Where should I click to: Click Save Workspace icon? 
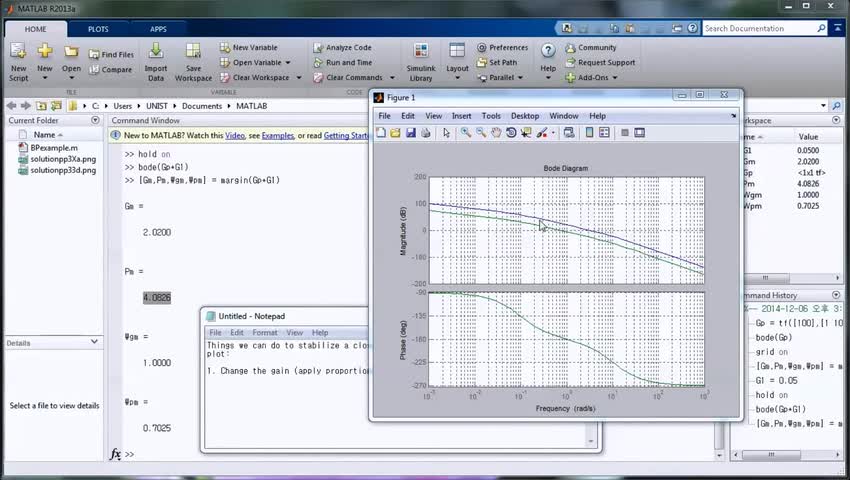(x=193, y=52)
